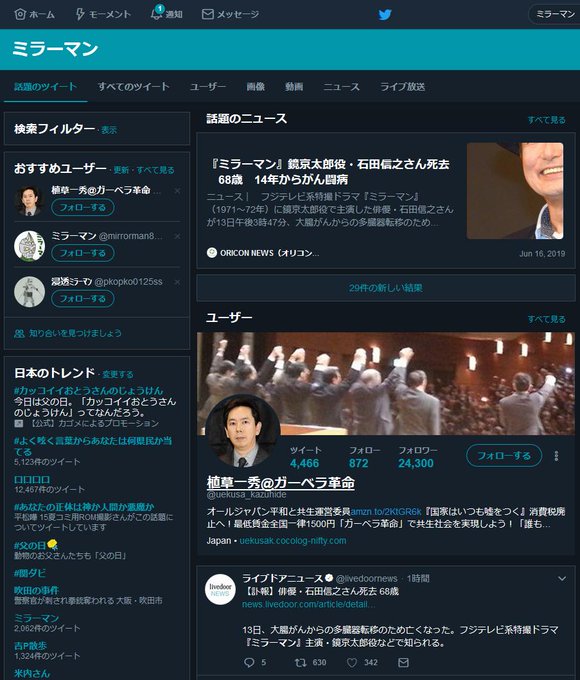This screenshot has width=580, height=680.
Task: Follow ミラーマン @mirrorman8 account
Action: [82, 253]
